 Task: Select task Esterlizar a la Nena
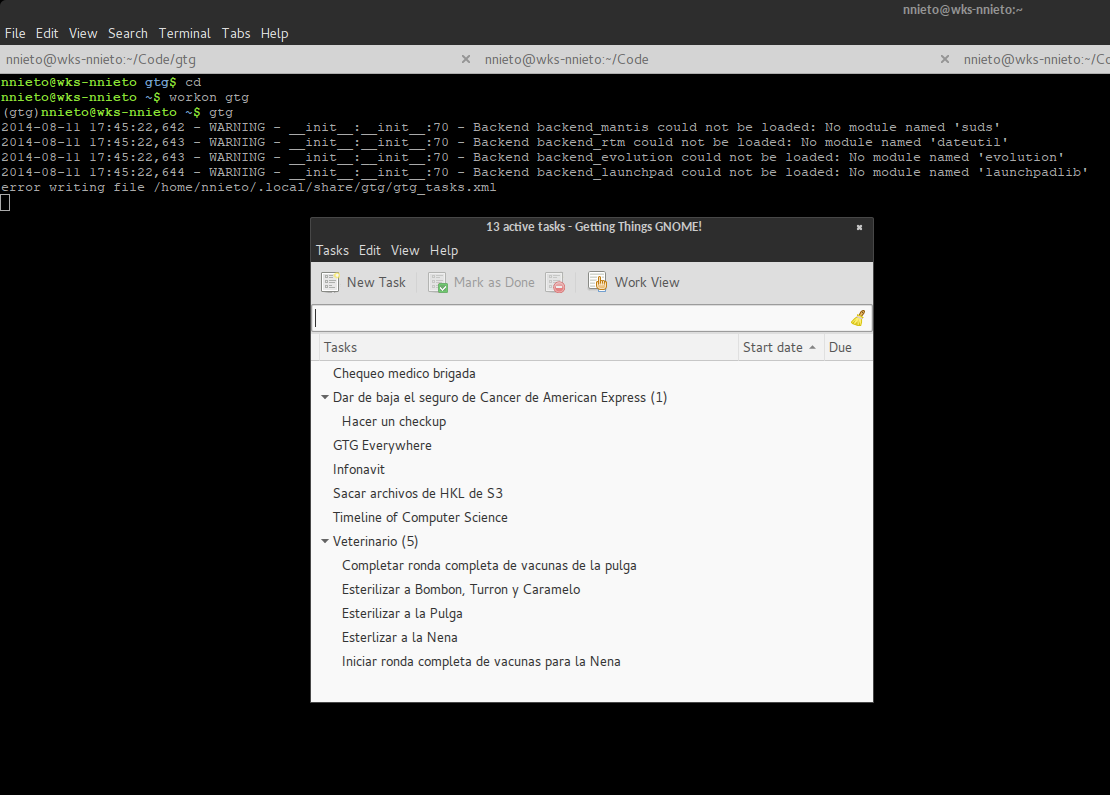tap(399, 638)
